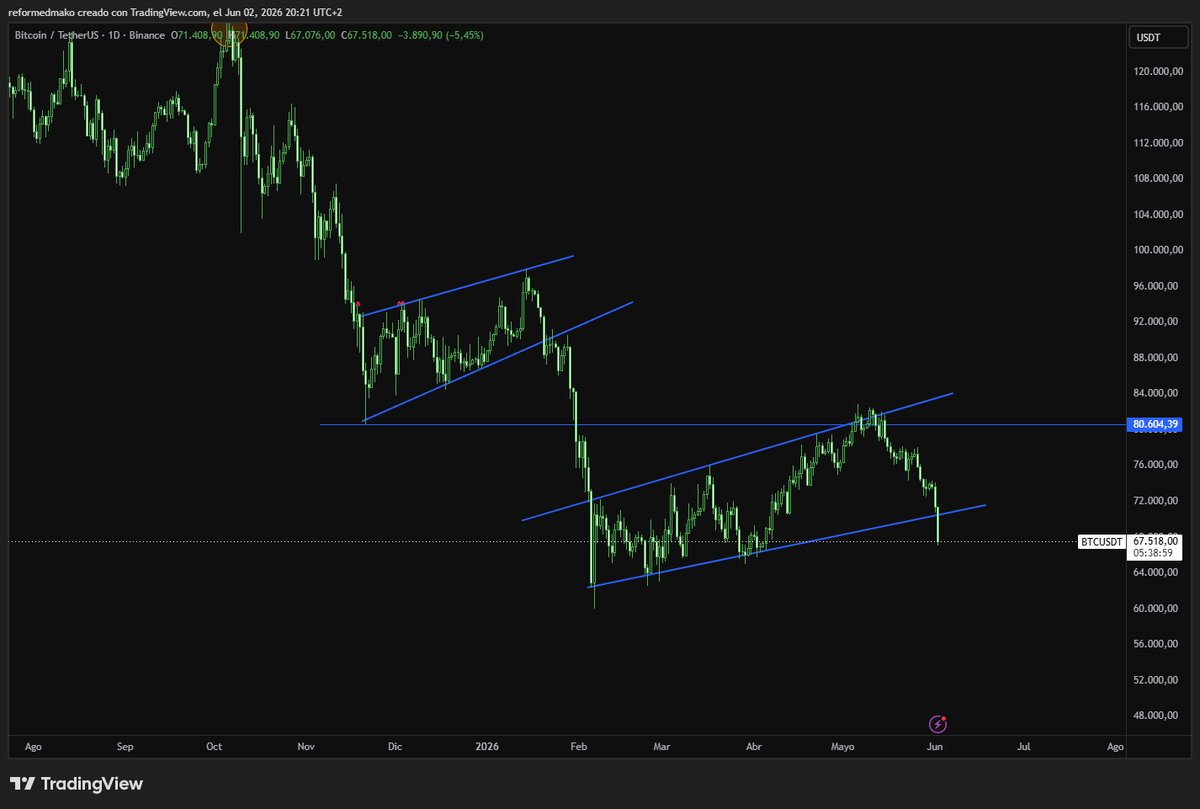Click the Jul label on time axis
Screen dimensions: 1200x809
(x=1024, y=747)
